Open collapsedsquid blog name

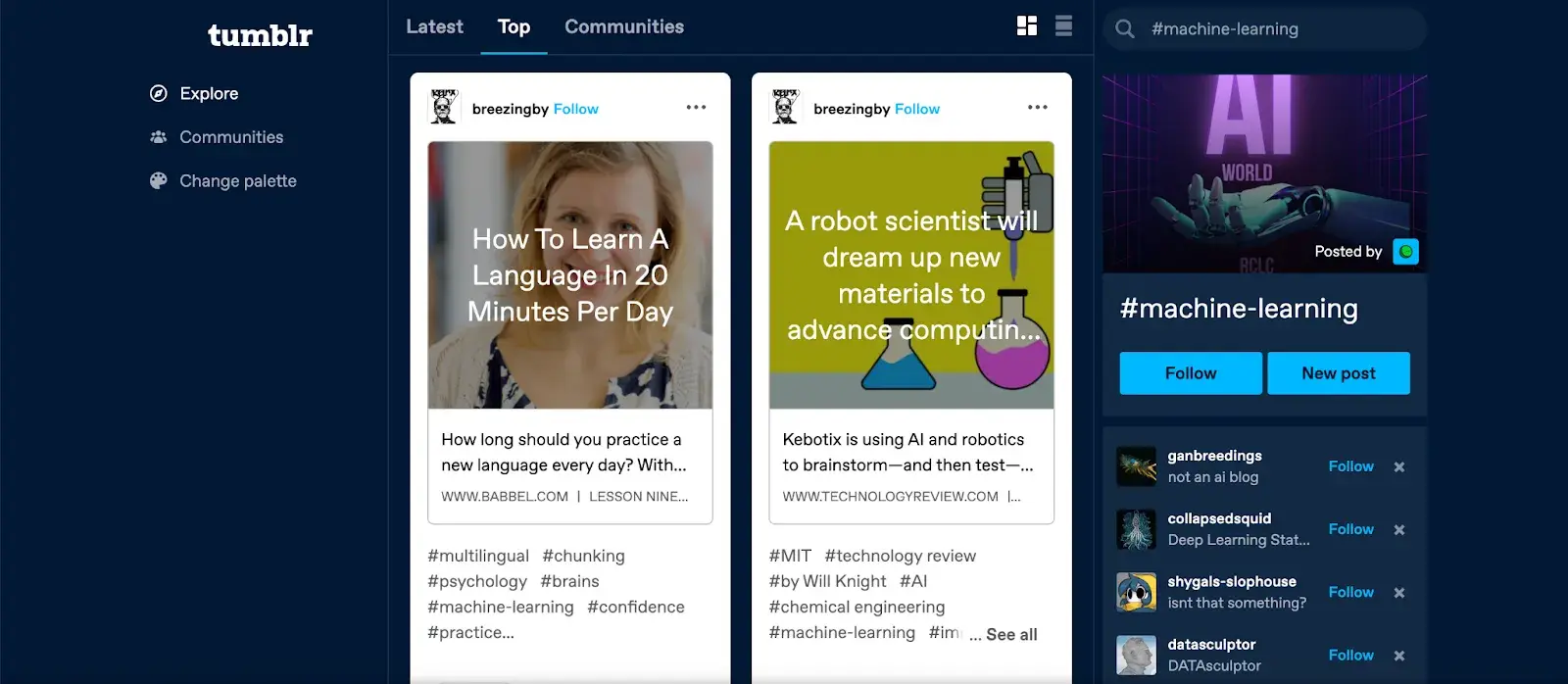tap(1219, 518)
